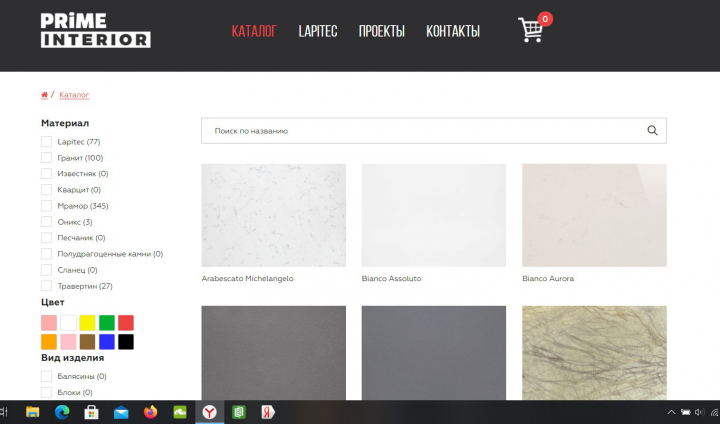This screenshot has width=720, height=424.
Task: Click the Prime Interior logo
Action: pyautogui.click(x=96, y=30)
